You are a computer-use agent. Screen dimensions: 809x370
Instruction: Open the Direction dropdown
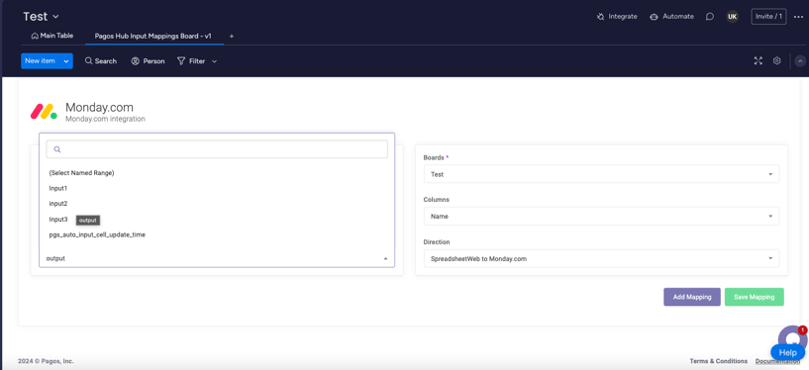[601, 259]
